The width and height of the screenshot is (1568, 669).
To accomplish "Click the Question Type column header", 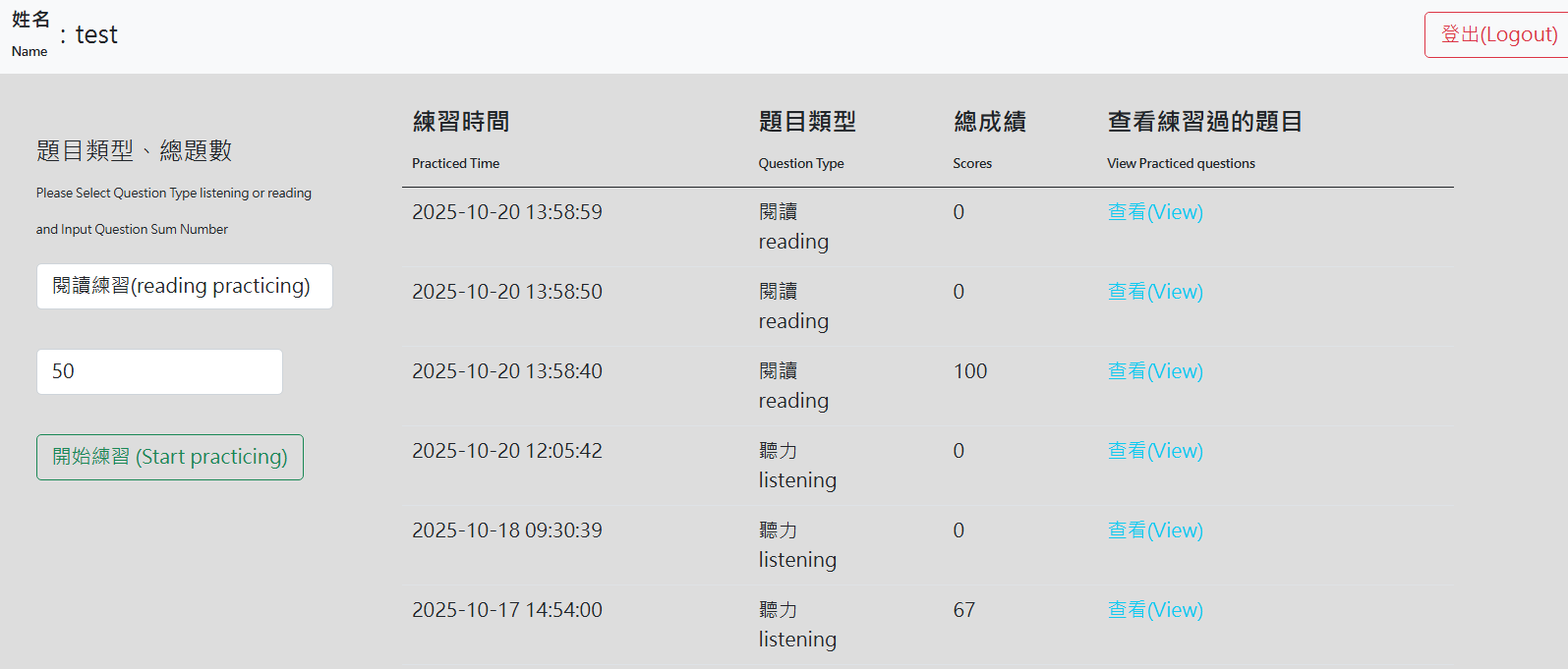I will coord(806,139).
